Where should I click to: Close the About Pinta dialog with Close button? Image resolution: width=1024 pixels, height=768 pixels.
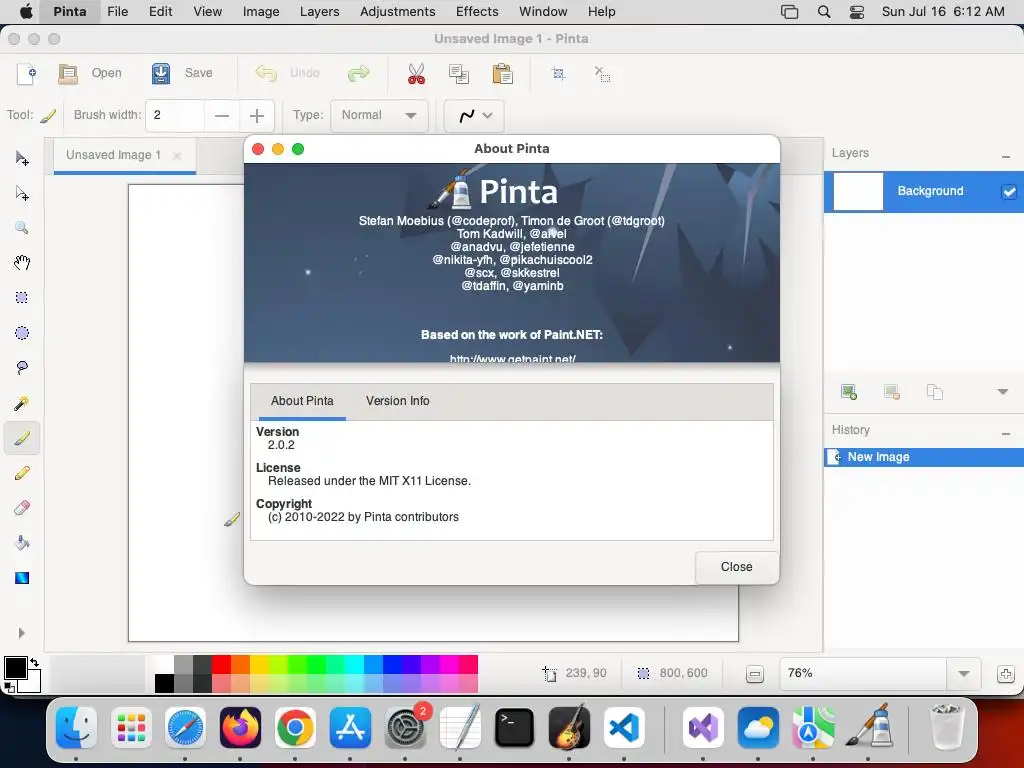pos(737,567)
